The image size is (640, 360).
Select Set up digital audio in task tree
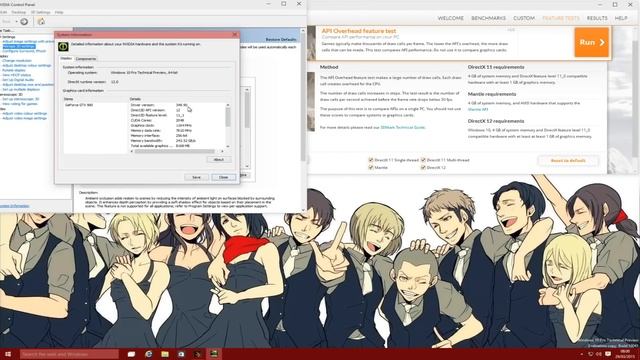[18, 80]
